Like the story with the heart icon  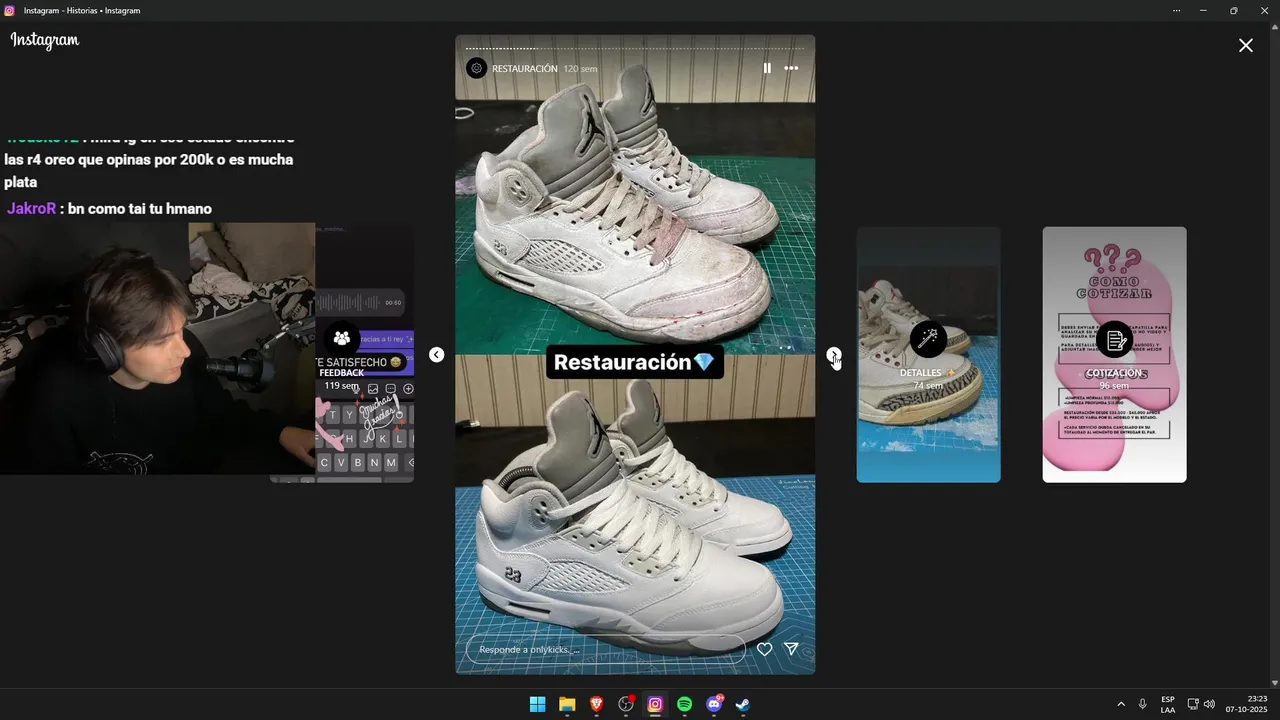[764, 649]
